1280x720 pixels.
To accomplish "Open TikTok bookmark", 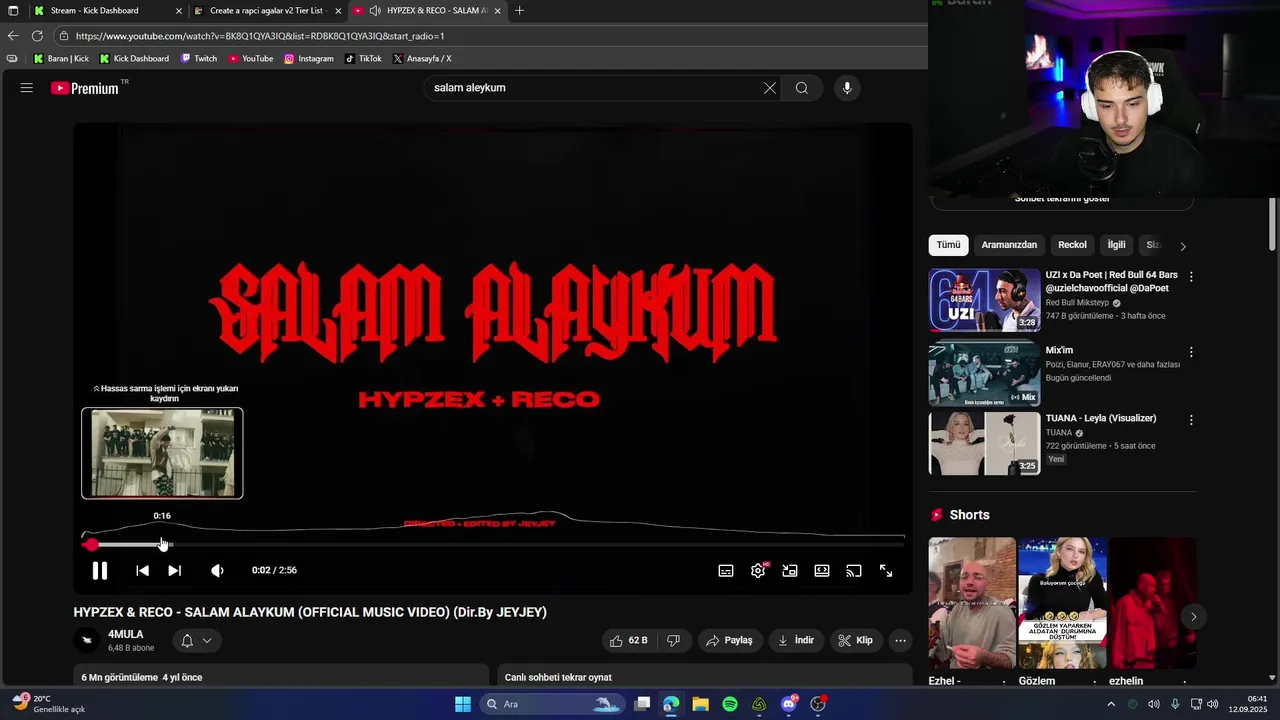I will coord(363,59).
